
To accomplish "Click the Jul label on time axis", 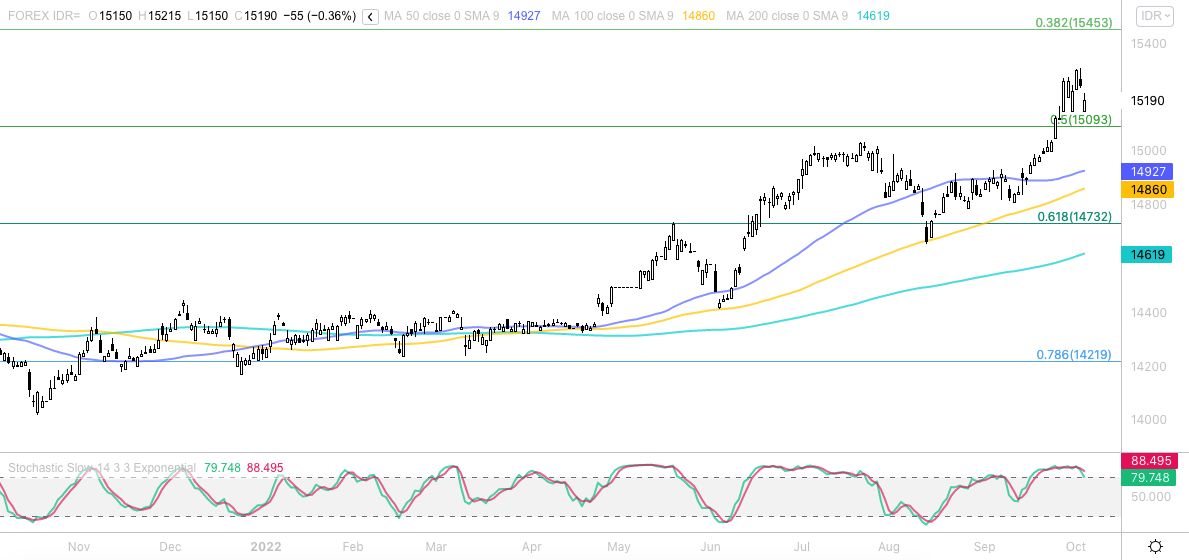I will coord(803,546).
